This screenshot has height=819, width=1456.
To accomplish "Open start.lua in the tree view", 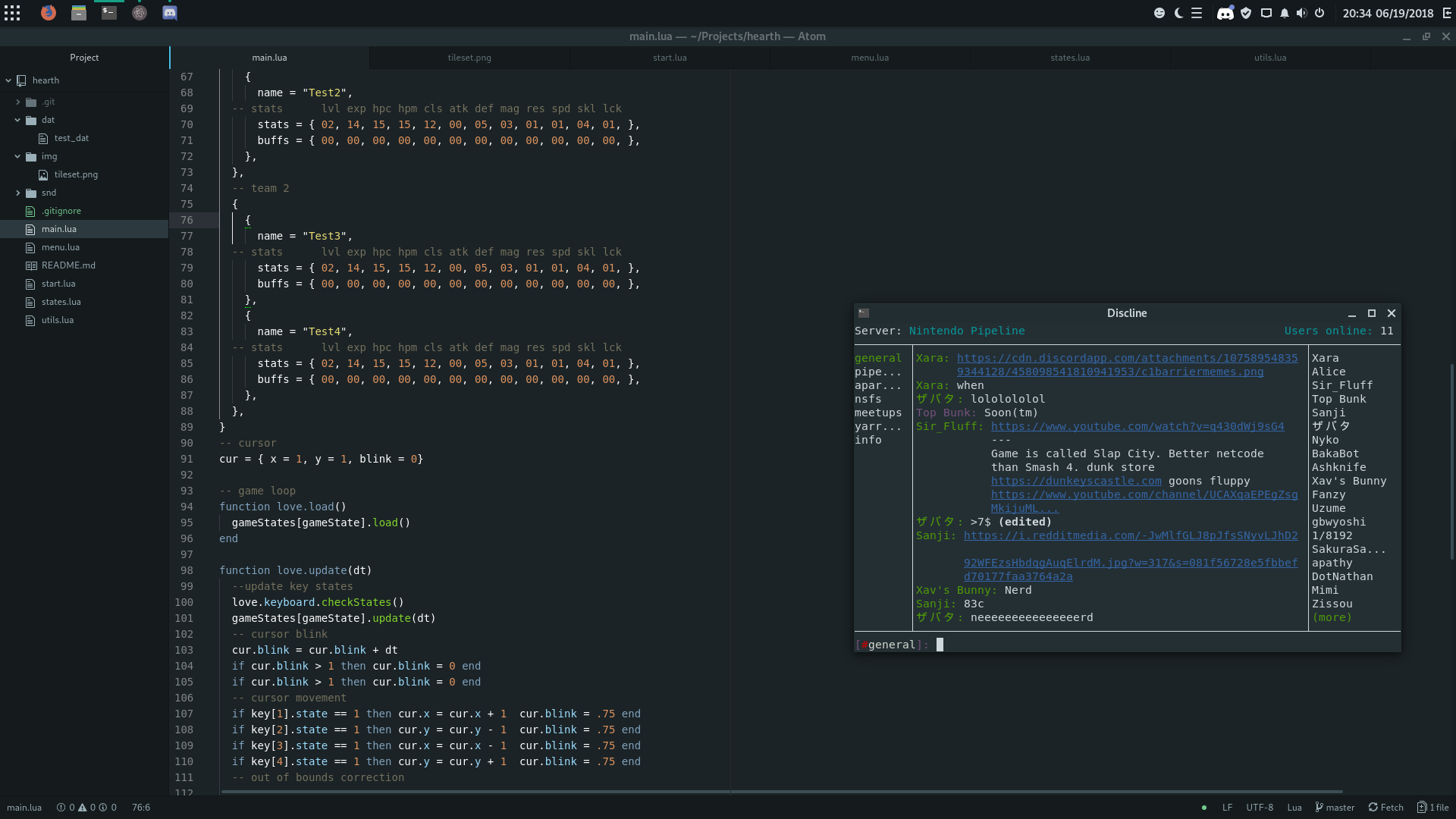I will tap(58, 284).
